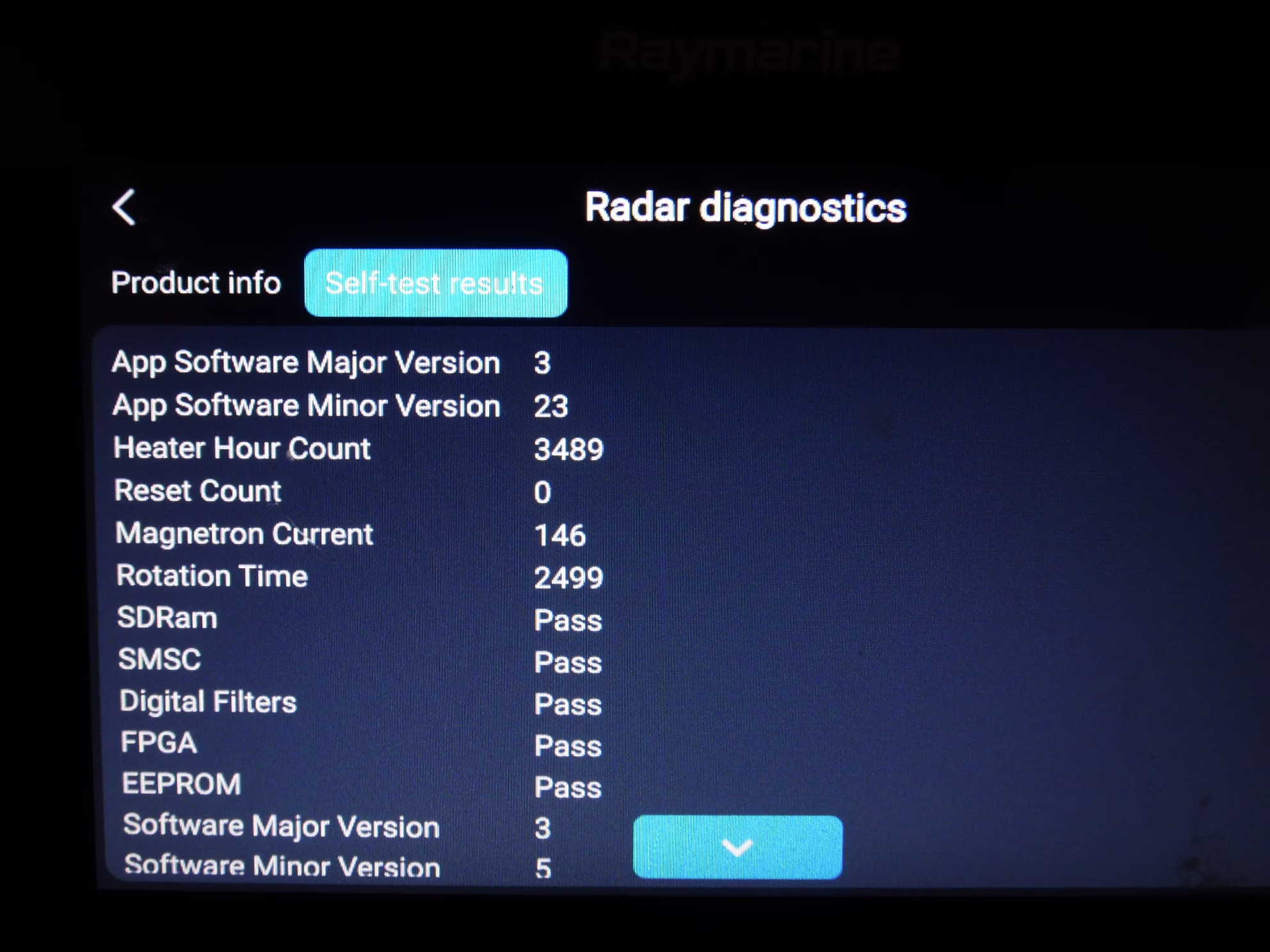Select the Self-test results tab

click(435, 283)
